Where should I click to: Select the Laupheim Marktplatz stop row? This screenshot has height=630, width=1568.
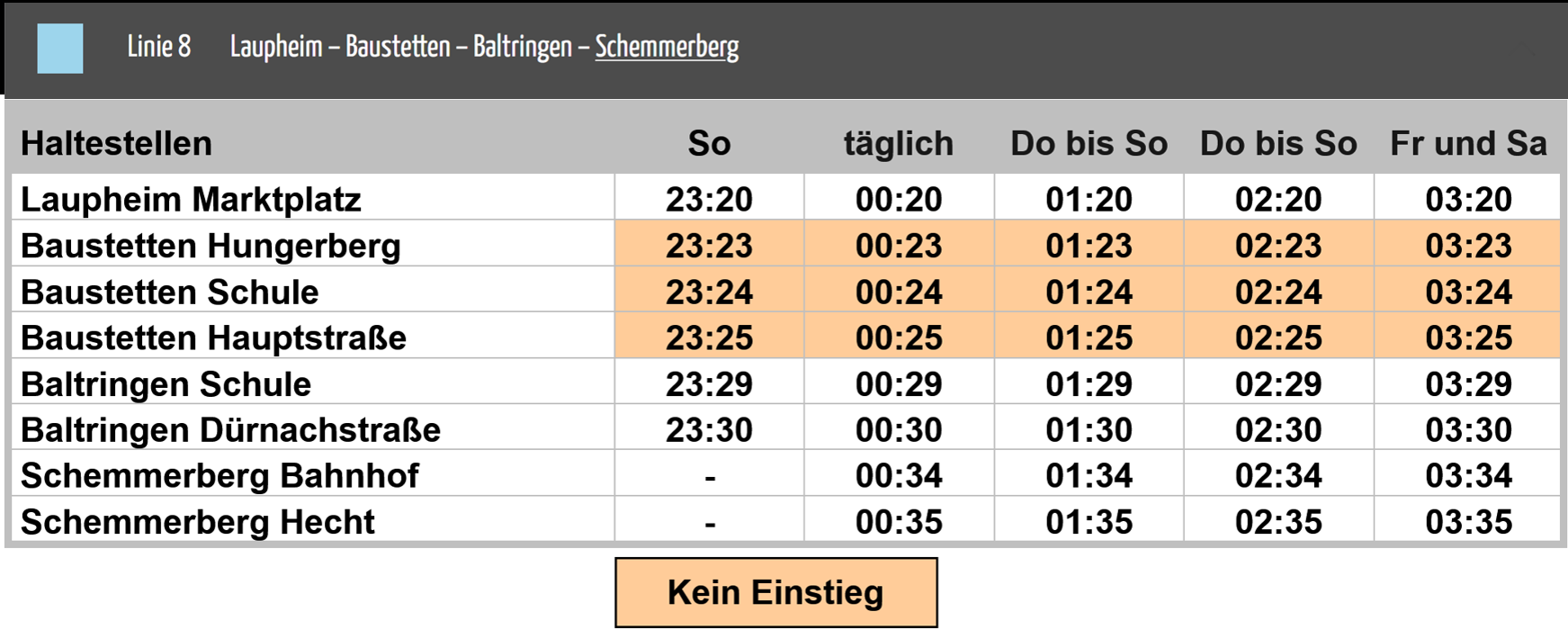point(785,197)
